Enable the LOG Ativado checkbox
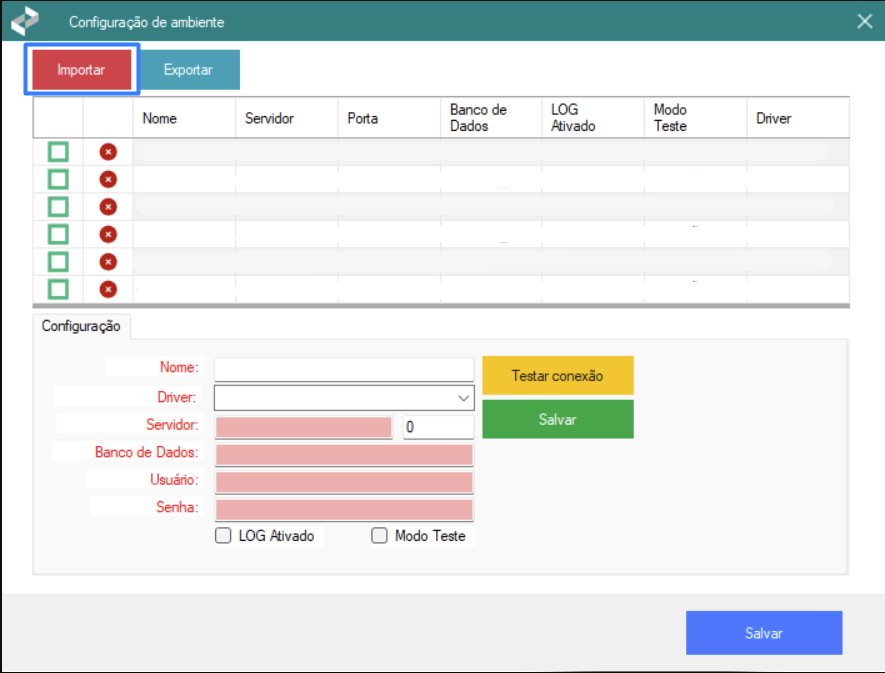 [224, 536]
